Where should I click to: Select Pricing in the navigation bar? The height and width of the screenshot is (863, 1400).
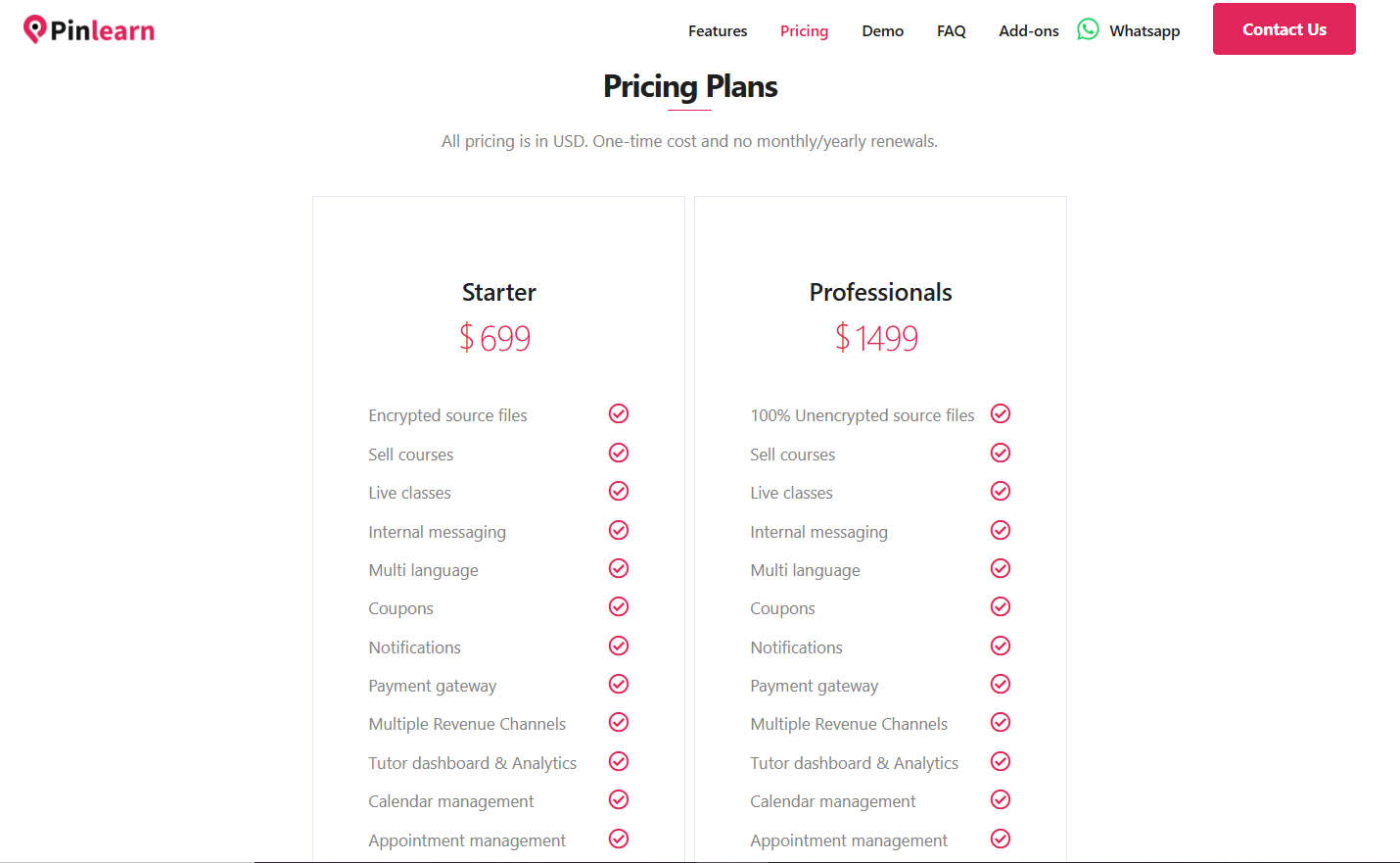[x=804, y=30]
